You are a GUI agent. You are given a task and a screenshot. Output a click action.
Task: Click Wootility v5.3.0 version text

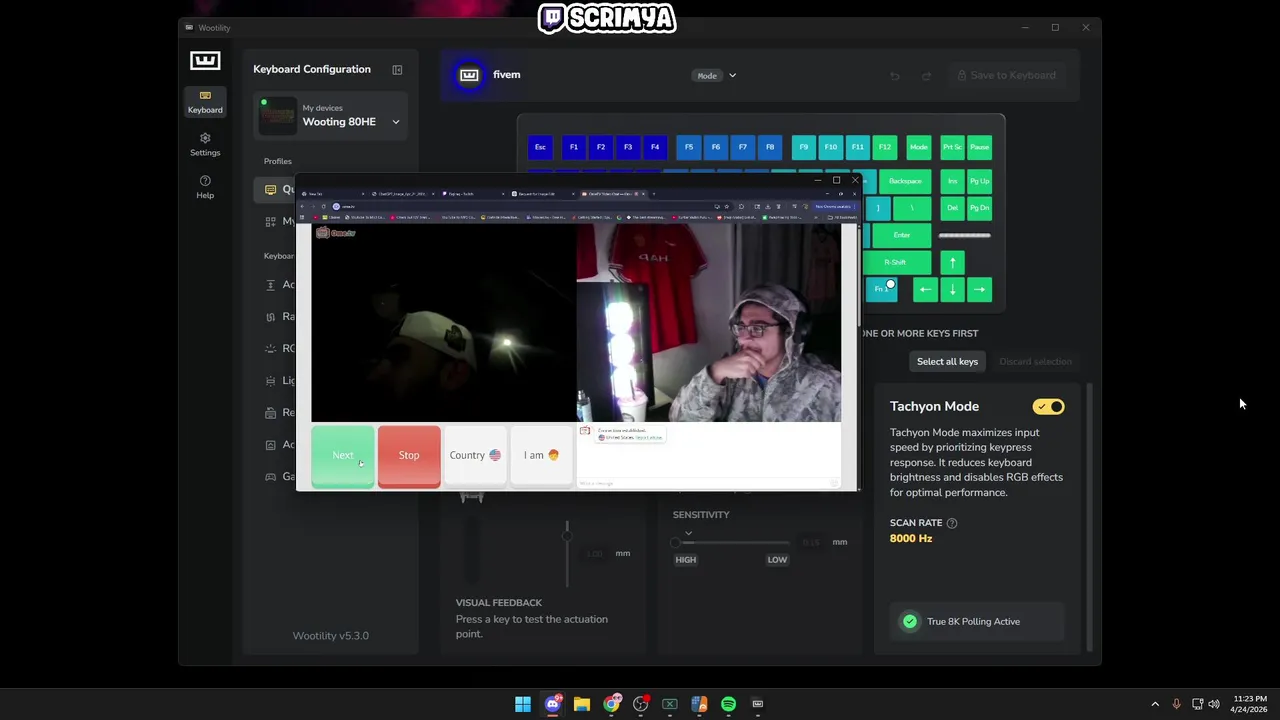coord(331,636)
